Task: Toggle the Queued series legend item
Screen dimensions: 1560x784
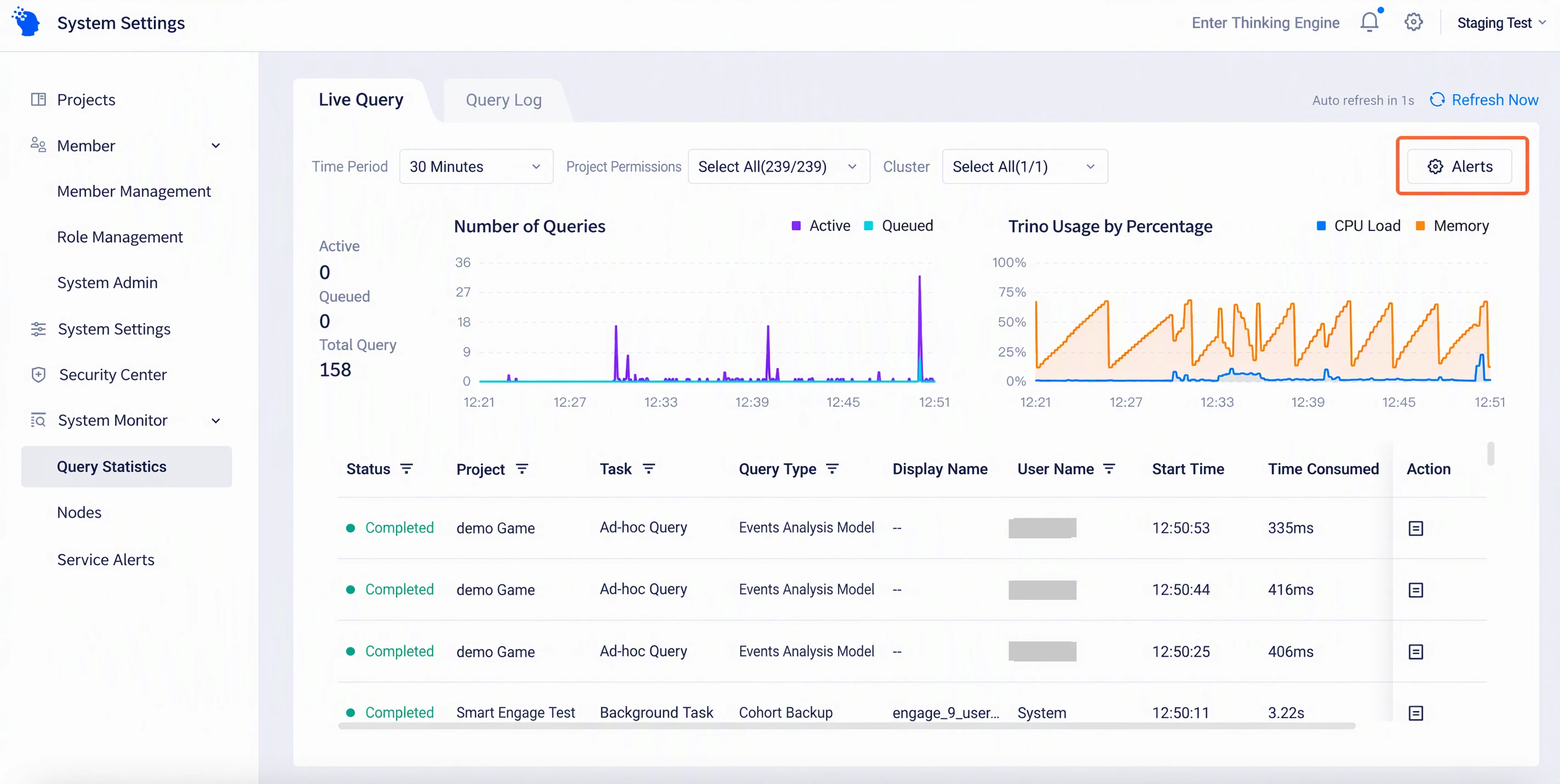Action: (x=898, y=226)
